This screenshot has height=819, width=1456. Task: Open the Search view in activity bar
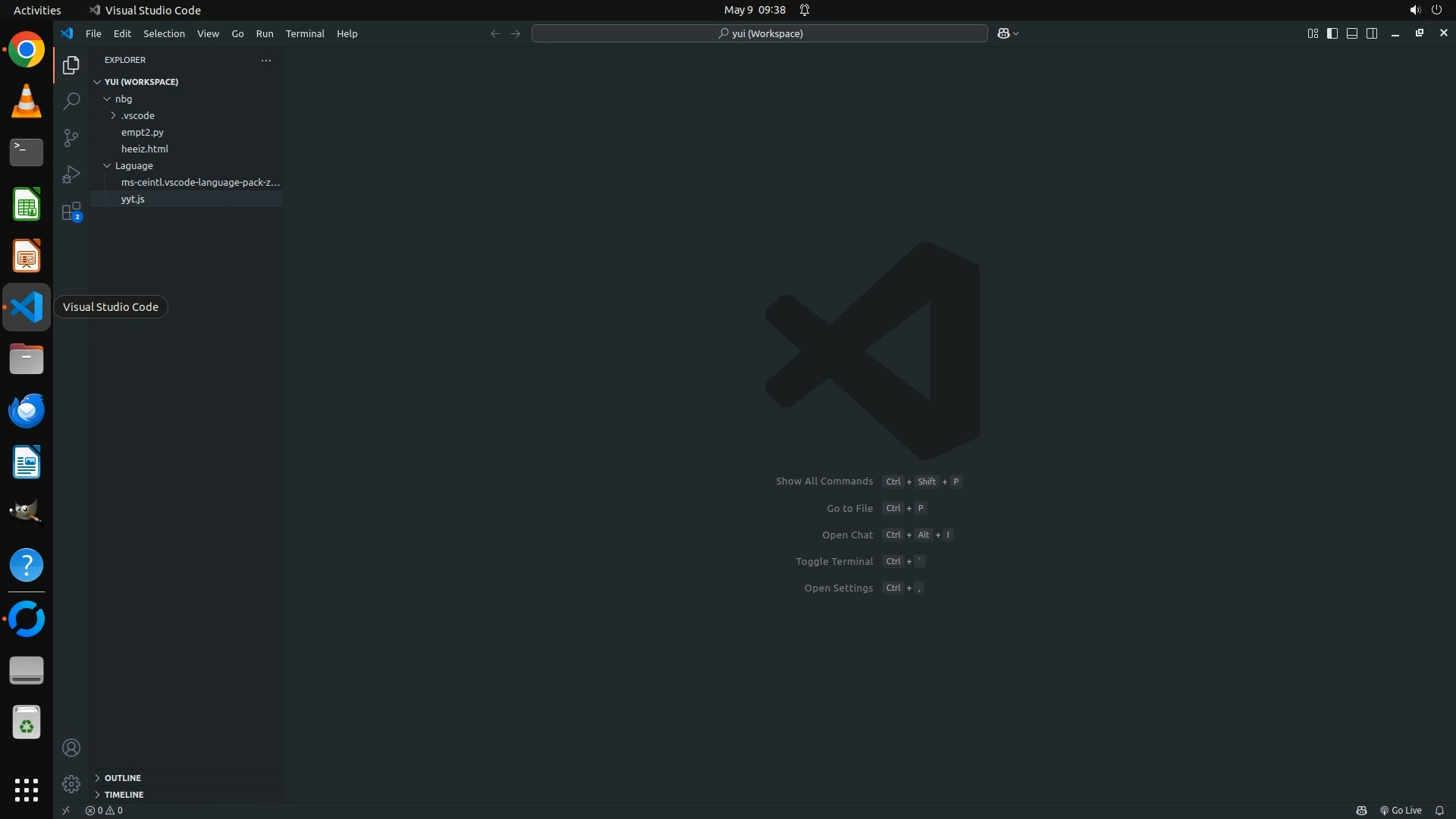(x=71, y=101)
